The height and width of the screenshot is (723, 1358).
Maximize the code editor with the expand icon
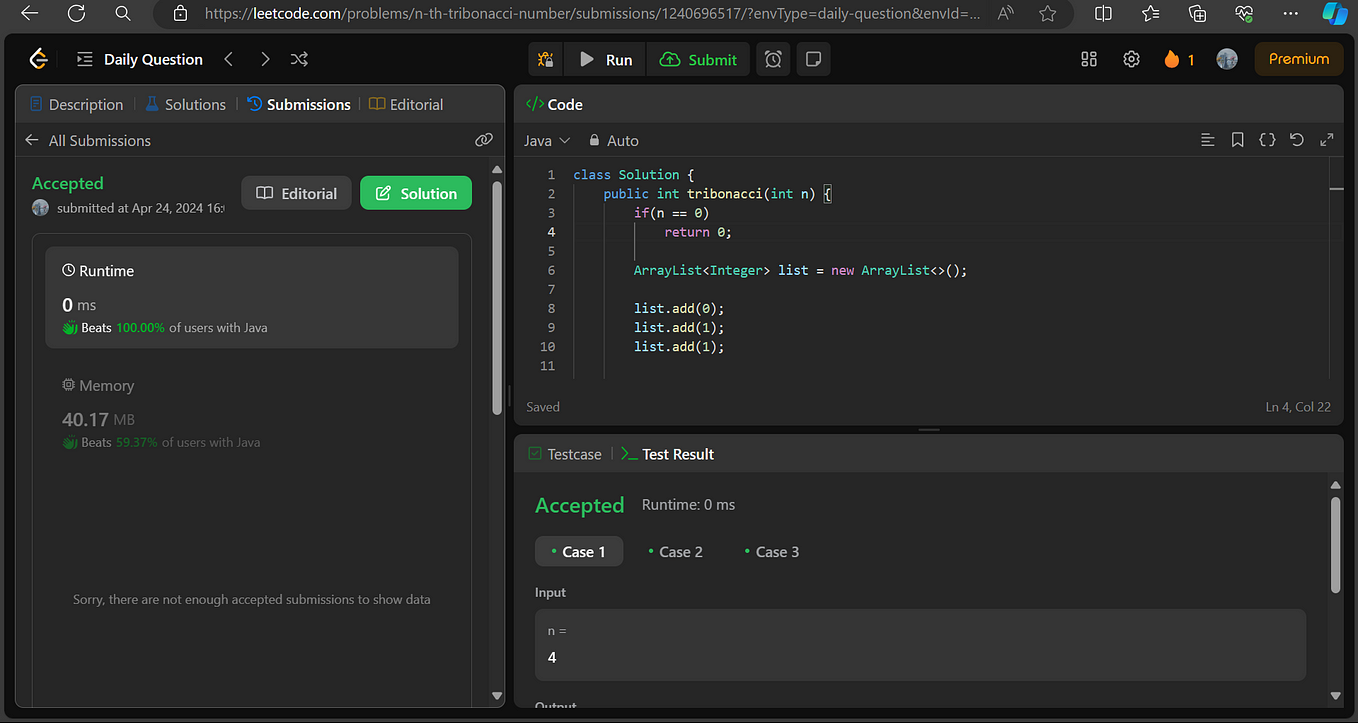coord(1327,140)
